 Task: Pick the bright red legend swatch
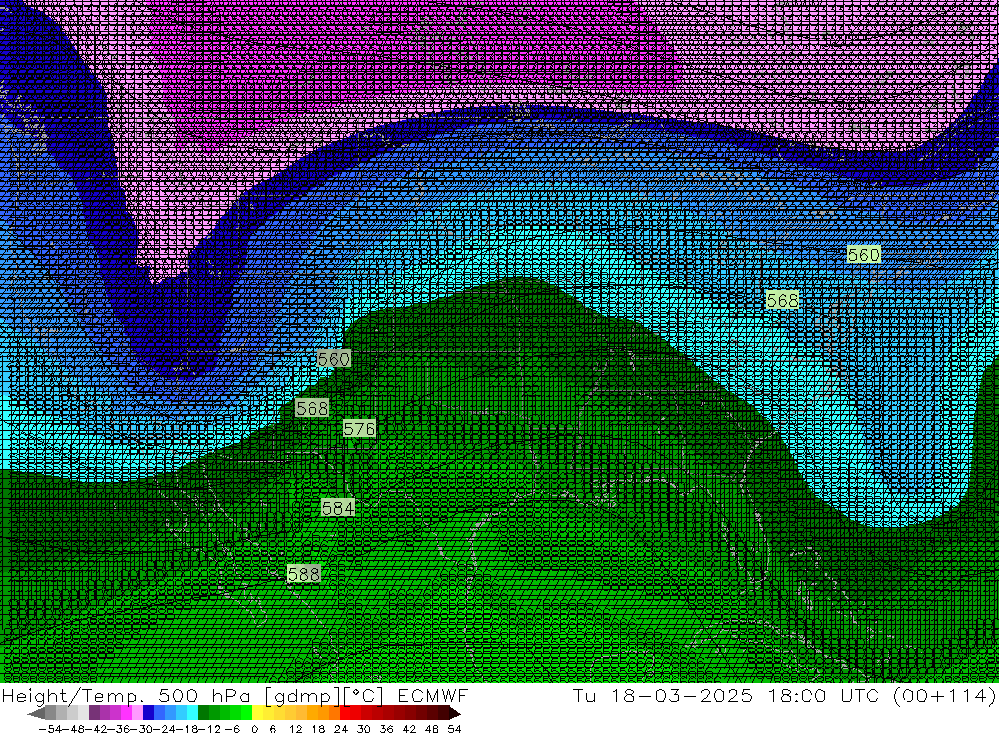click(x=345, y=713)
